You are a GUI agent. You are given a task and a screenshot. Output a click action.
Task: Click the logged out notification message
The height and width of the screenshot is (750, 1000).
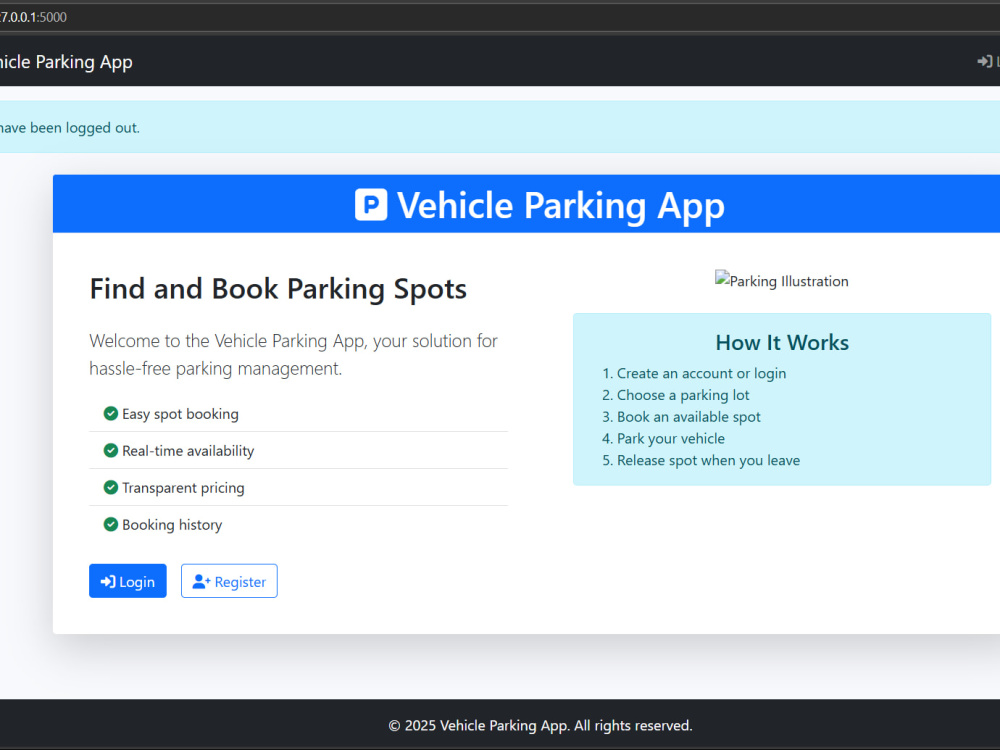click(x=69, y=128)
